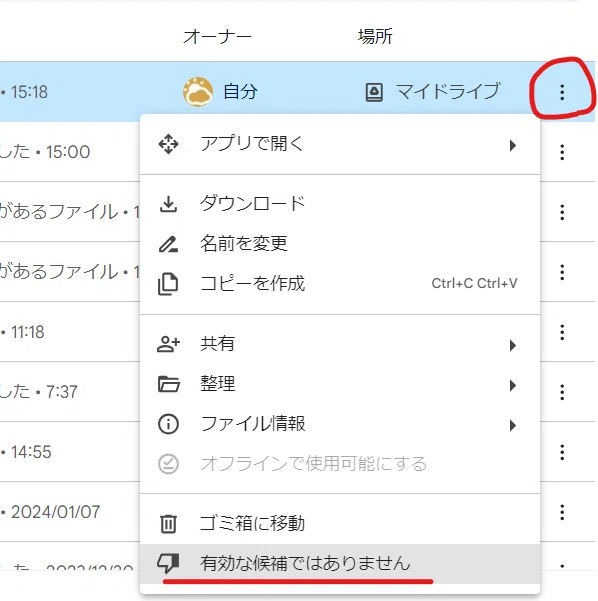Click the share person-plus icon
598x601 pixels.
[x=168, y=344]
